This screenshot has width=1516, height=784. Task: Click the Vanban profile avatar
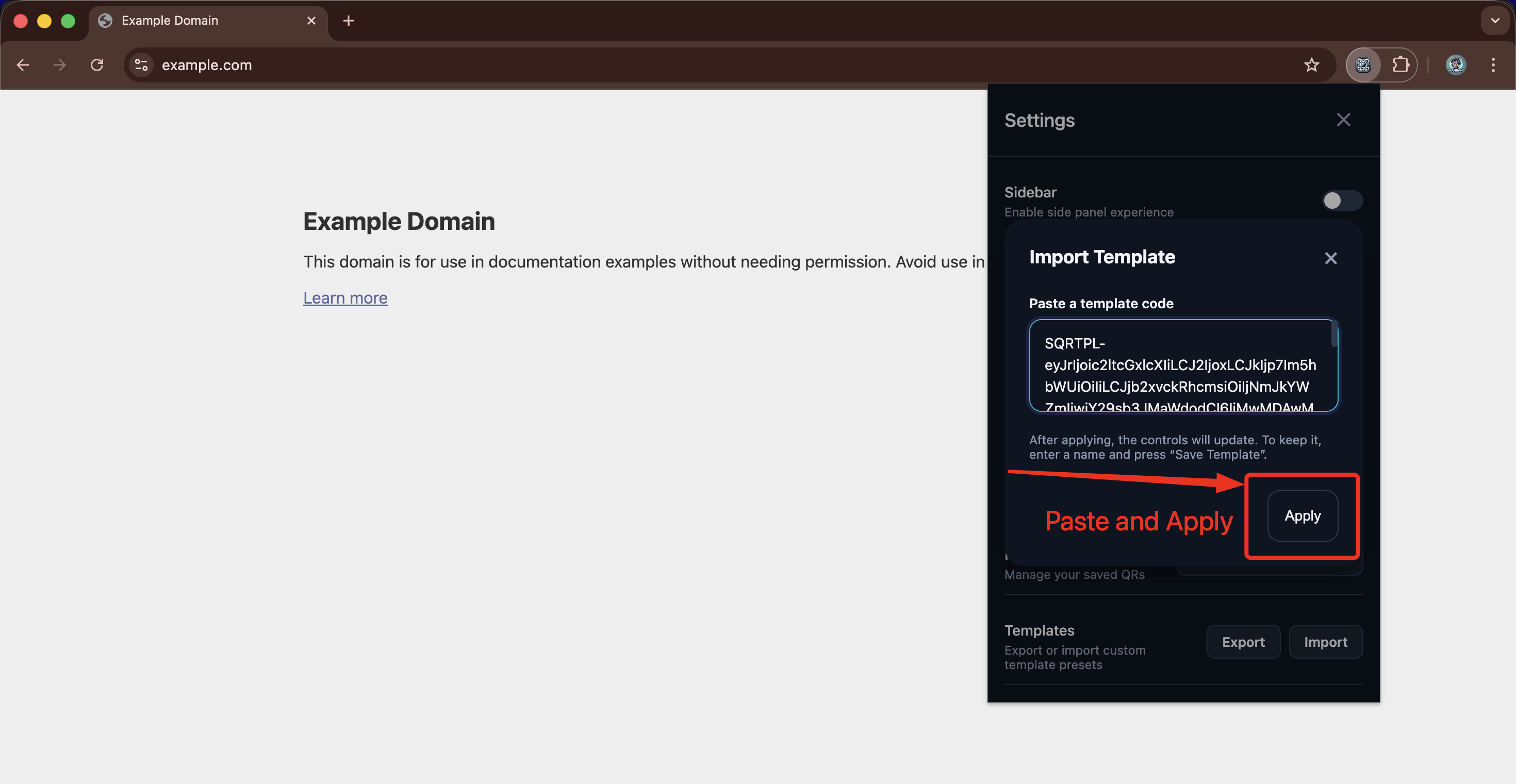point(1455,65)
